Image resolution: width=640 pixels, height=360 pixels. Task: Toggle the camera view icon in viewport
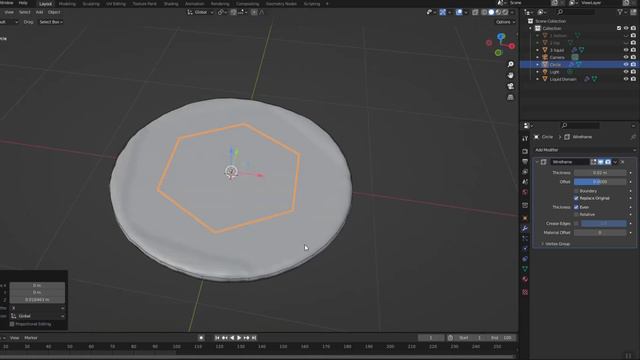[x=510, y=86]
